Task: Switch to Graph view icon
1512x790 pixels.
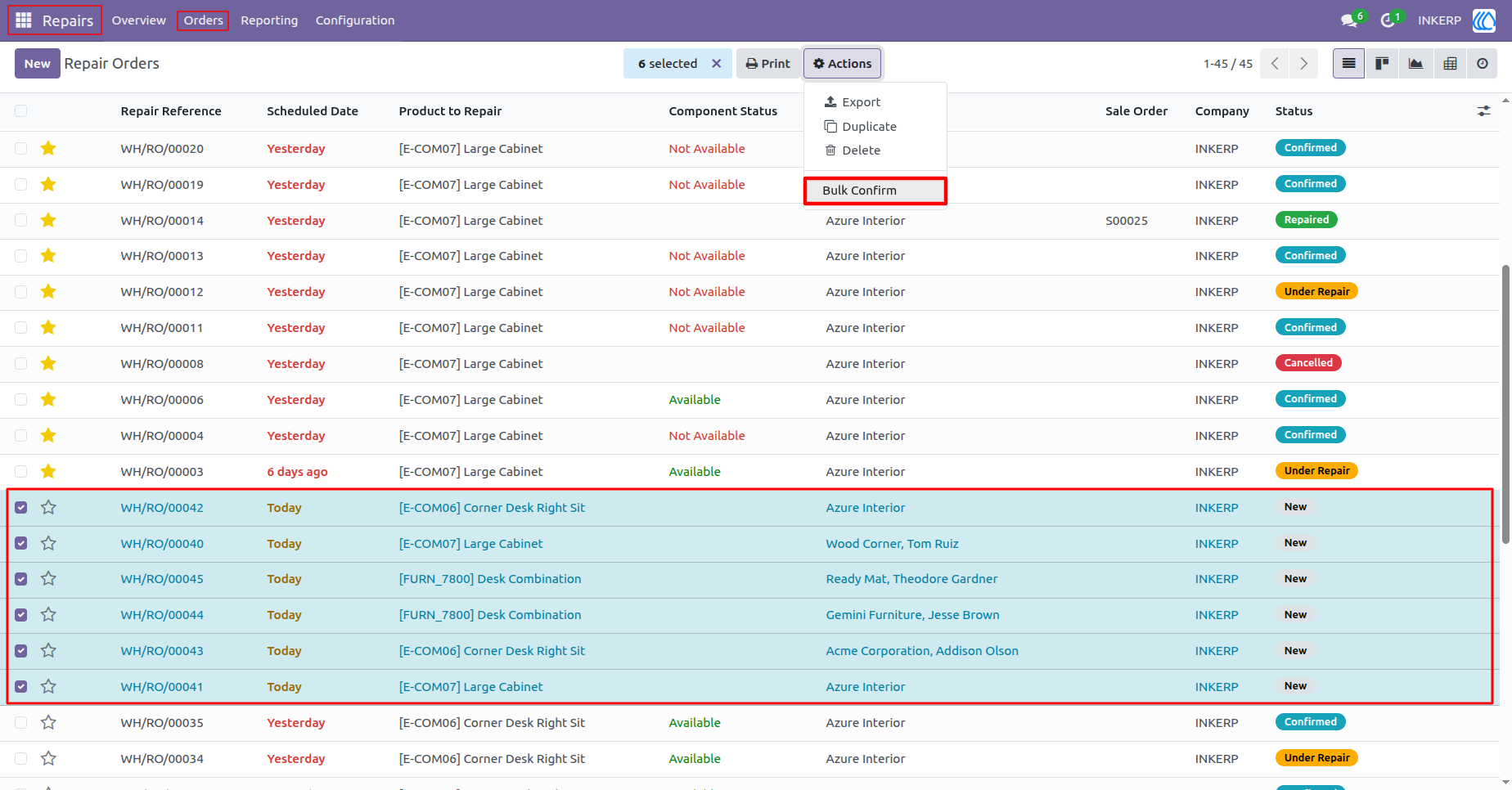Action: click(x=1415, y=64)
